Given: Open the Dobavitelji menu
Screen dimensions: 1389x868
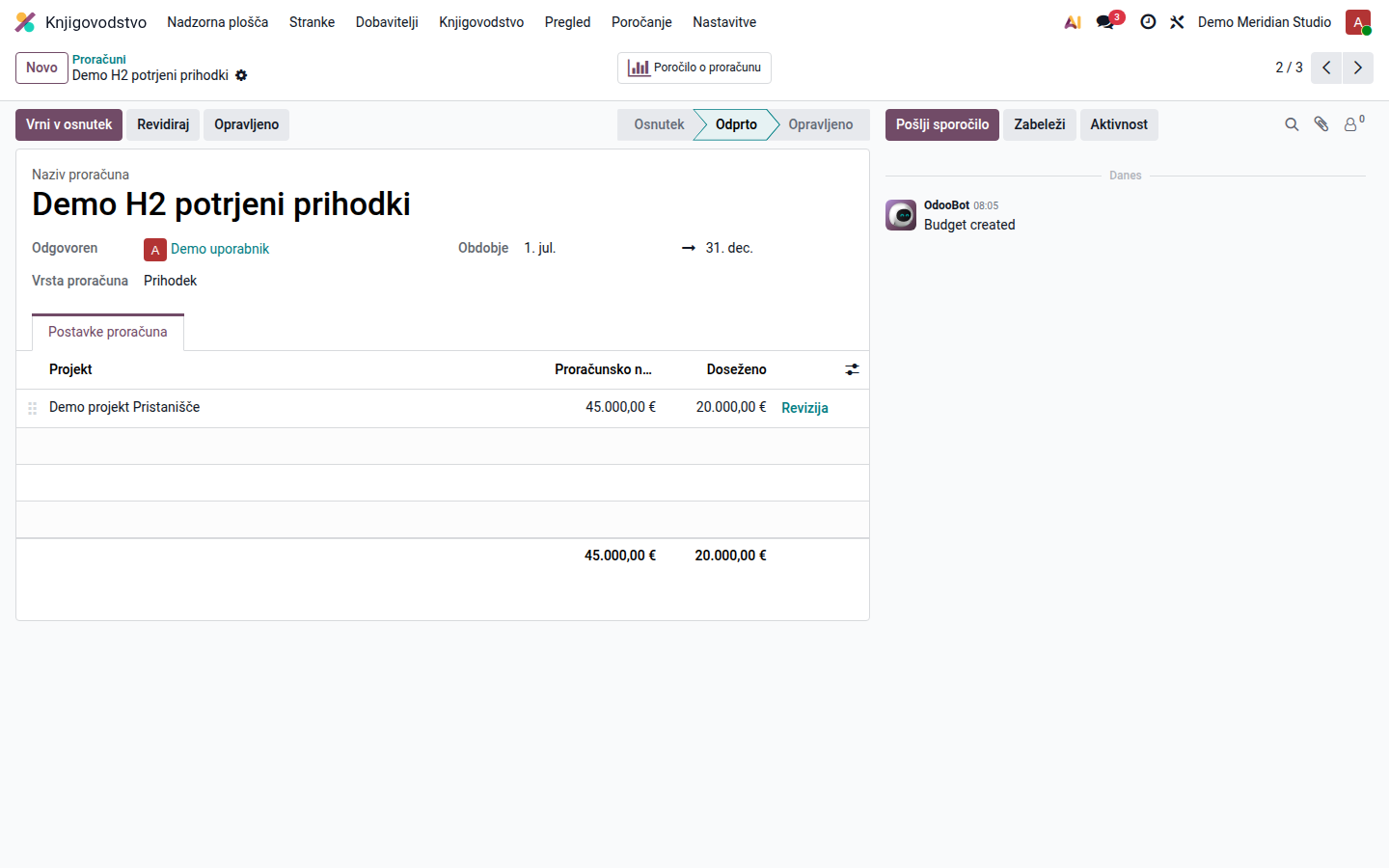Looking at the screenshot, I should 387,22.
